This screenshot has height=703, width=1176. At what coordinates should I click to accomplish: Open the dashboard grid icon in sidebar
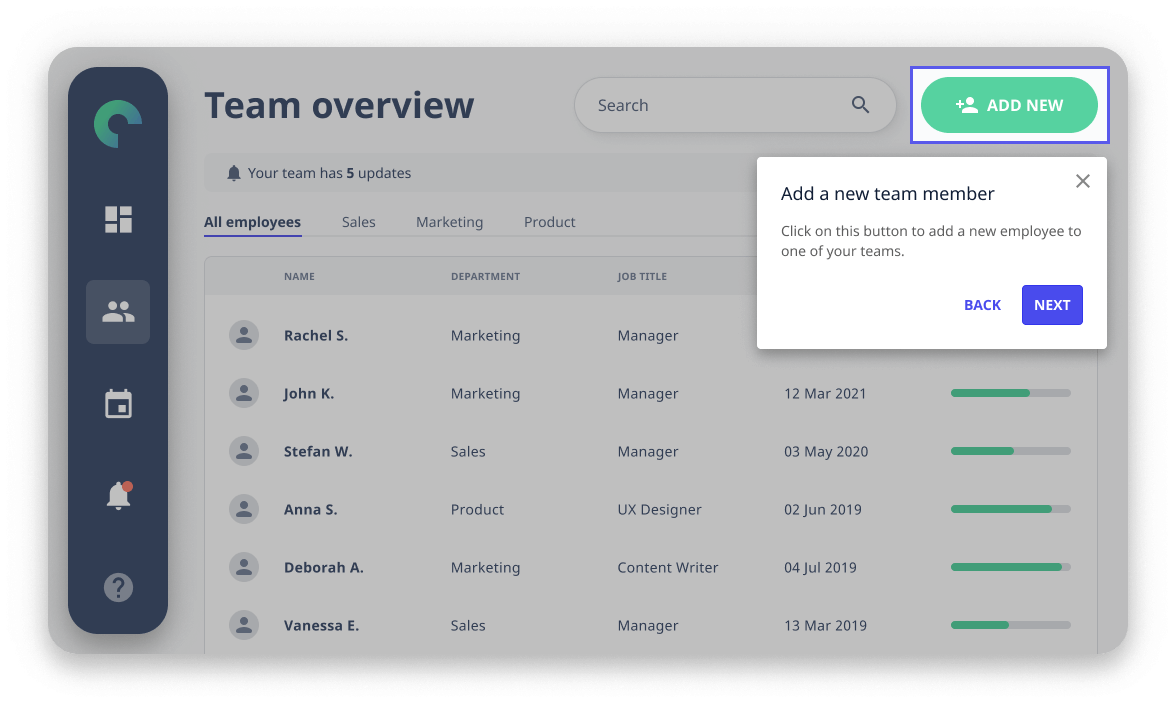[x=118, y=219]
